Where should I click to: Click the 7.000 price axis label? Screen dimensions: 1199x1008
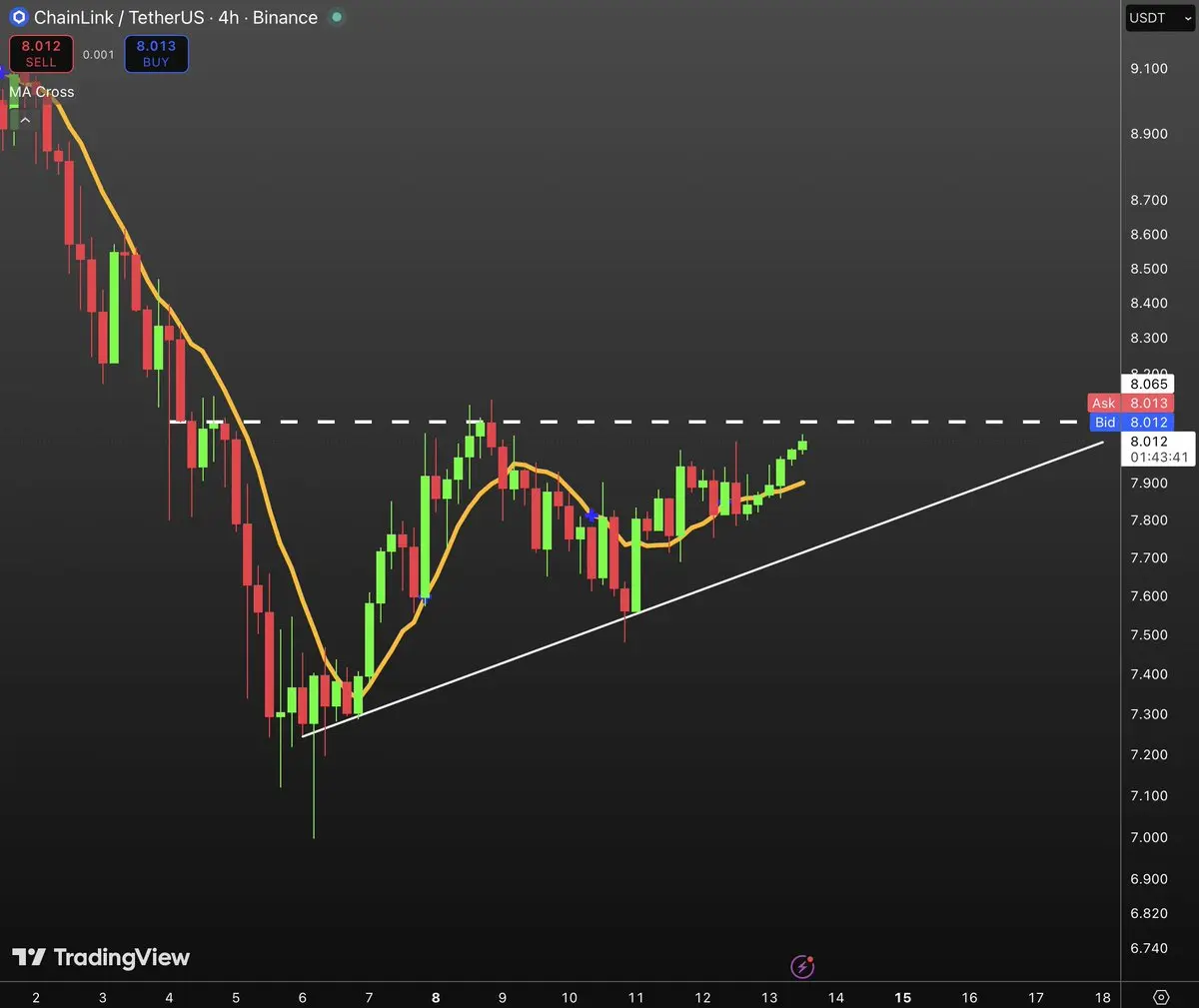[1149, 837]
